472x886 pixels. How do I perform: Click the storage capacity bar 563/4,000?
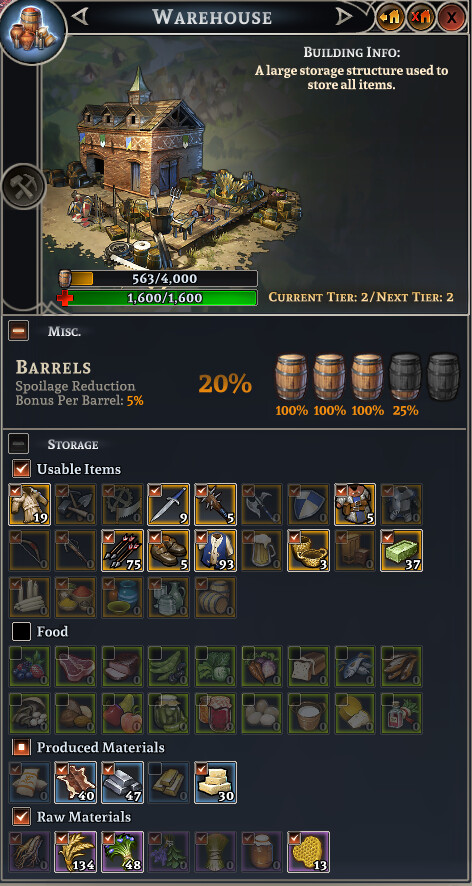point(158,279)
